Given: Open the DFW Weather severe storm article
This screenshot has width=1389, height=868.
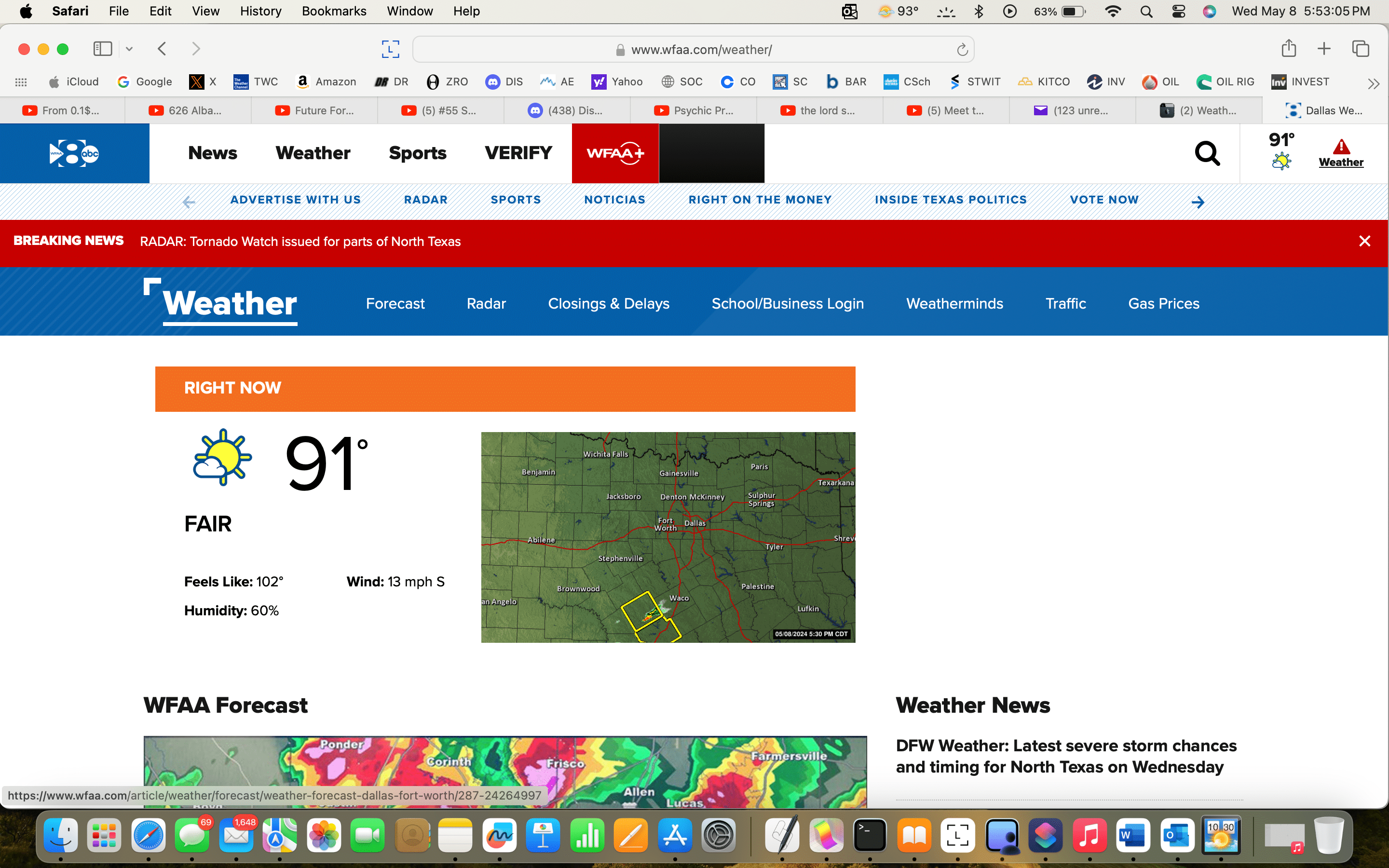Looking at the screenshot, I should [1066, 756].
